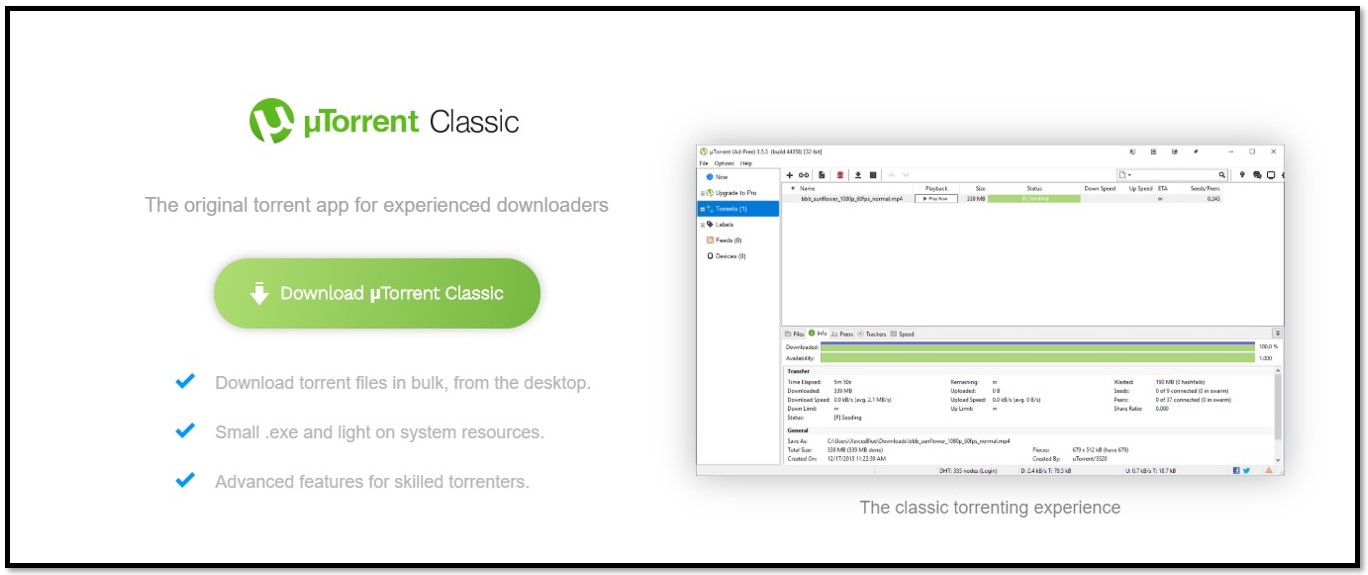
Task: Switch to the Peers tab
Action: click(842, 334)
